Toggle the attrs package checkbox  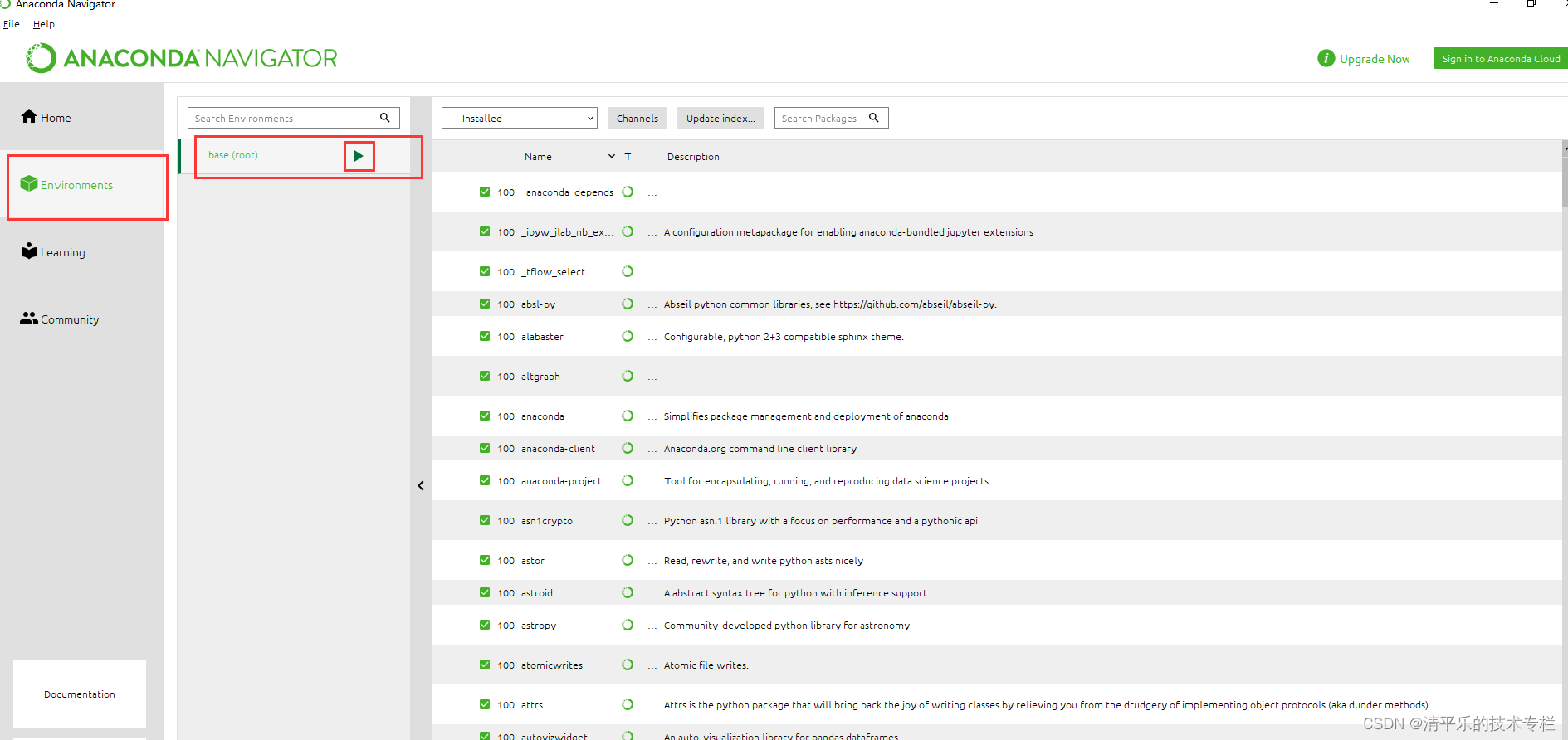tap(485, 704)
